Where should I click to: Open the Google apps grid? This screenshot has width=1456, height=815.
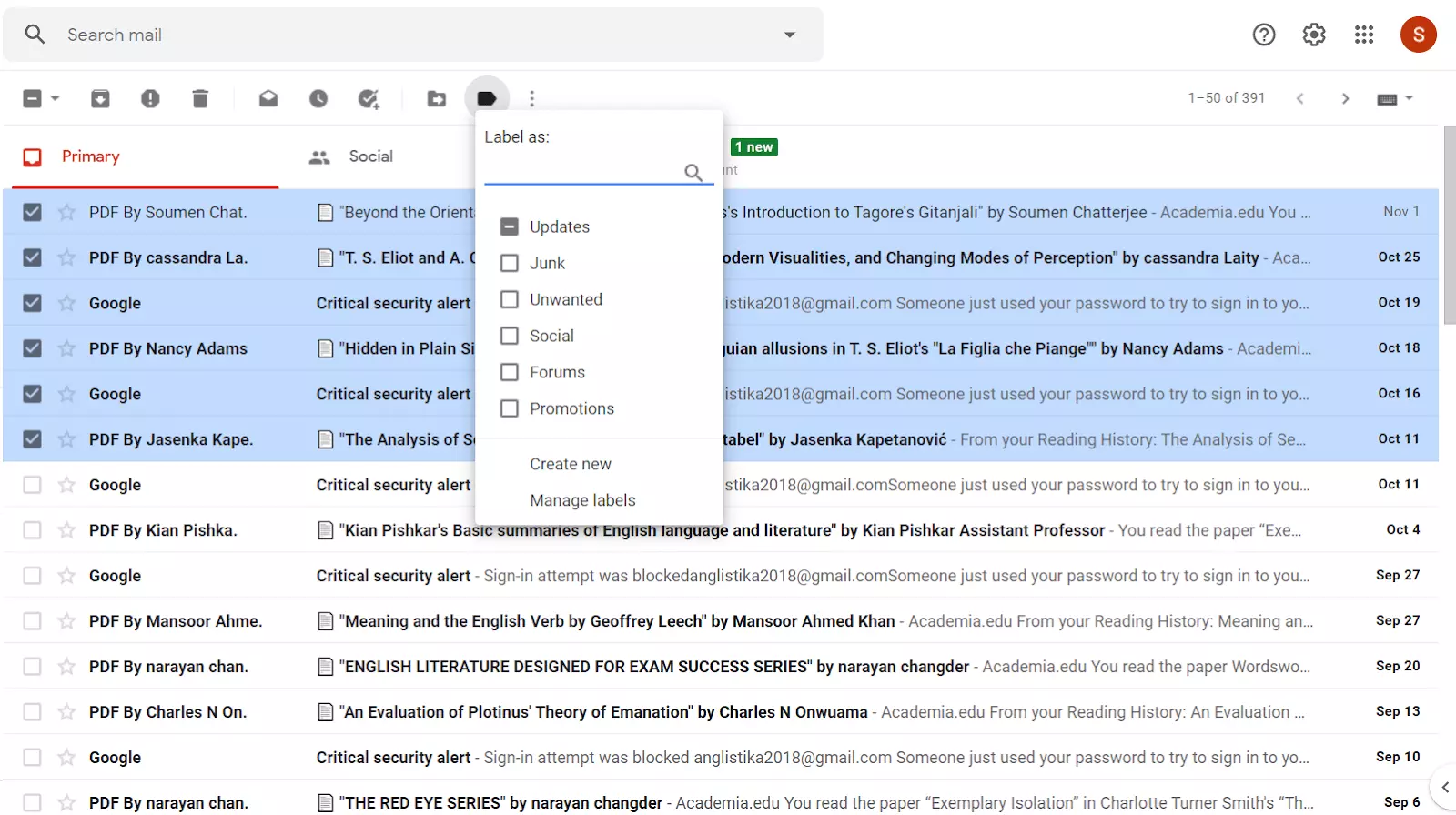pos(1364,35)
